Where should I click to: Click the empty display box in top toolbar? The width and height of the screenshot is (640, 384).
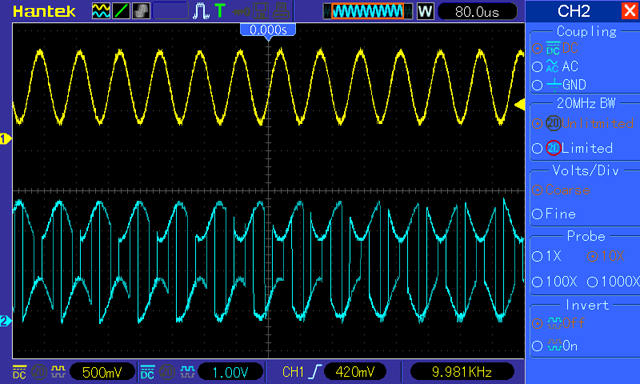[x=171, y=11]
